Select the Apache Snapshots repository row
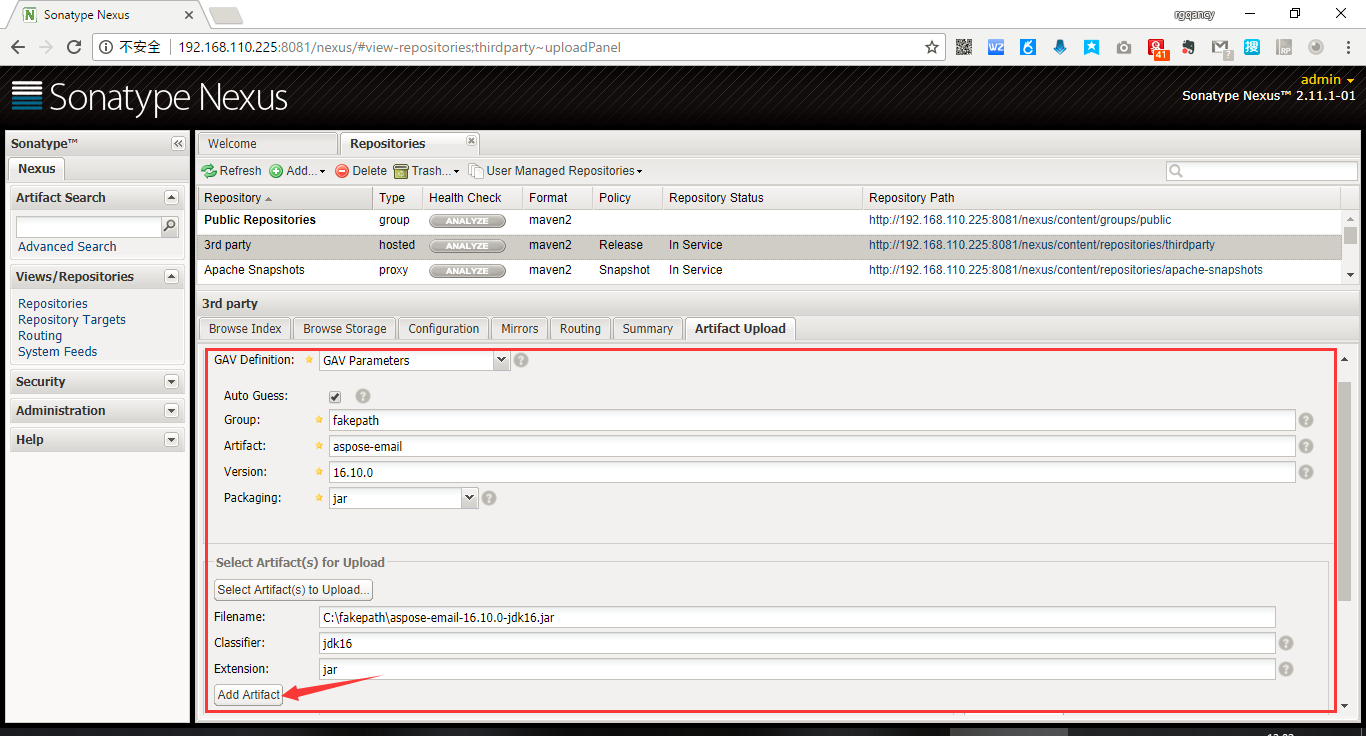 tap(770, 271)
